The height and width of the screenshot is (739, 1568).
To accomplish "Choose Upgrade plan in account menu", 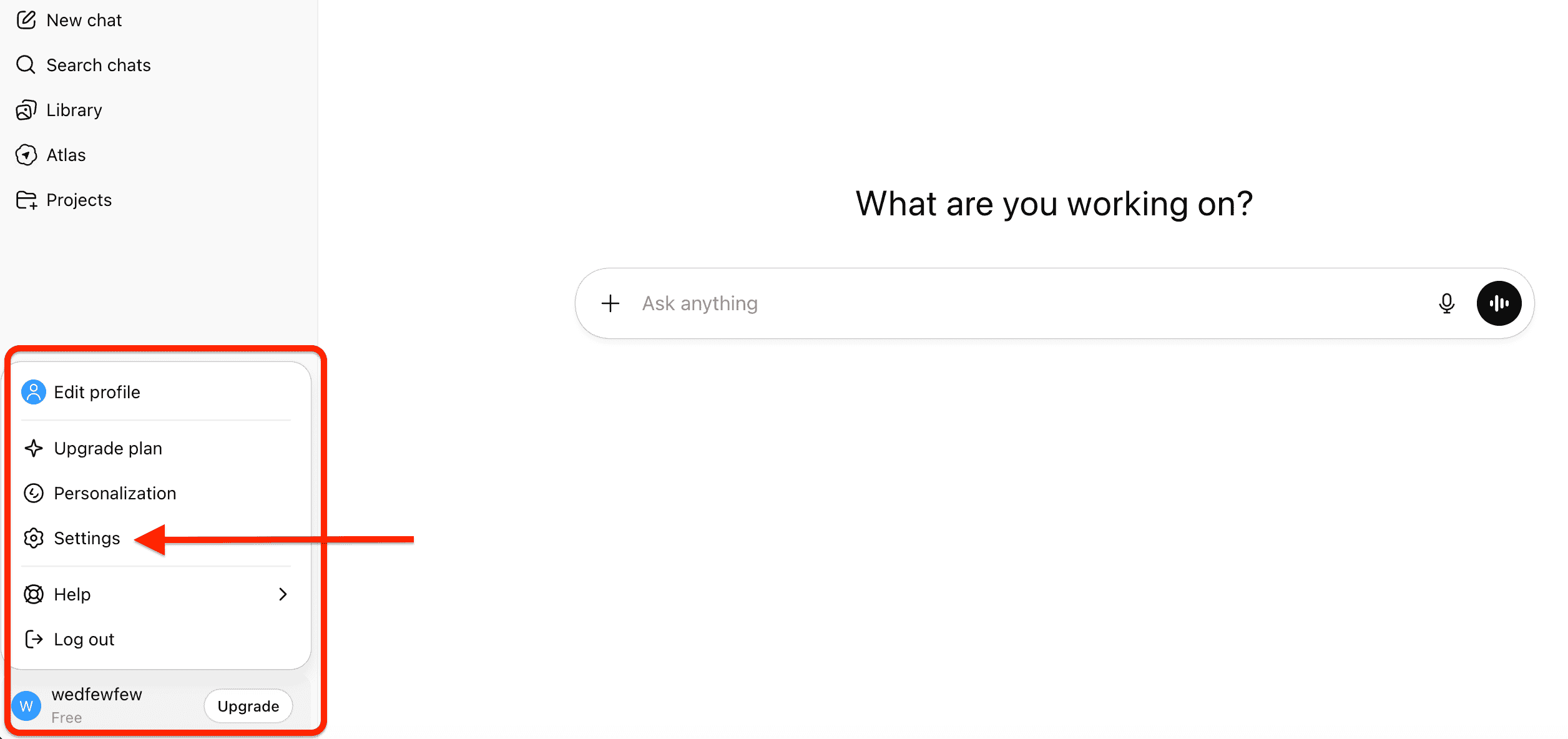I will tap(108, 448).
